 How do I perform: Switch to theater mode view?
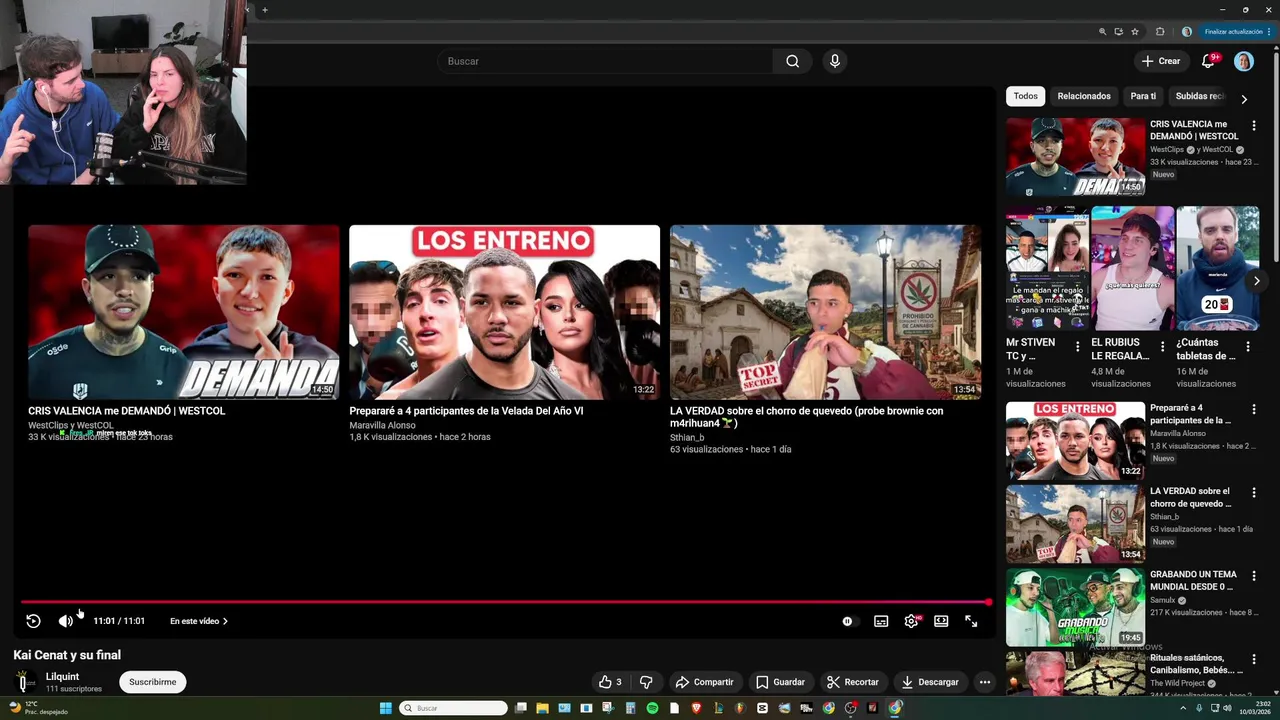point(941,621)
